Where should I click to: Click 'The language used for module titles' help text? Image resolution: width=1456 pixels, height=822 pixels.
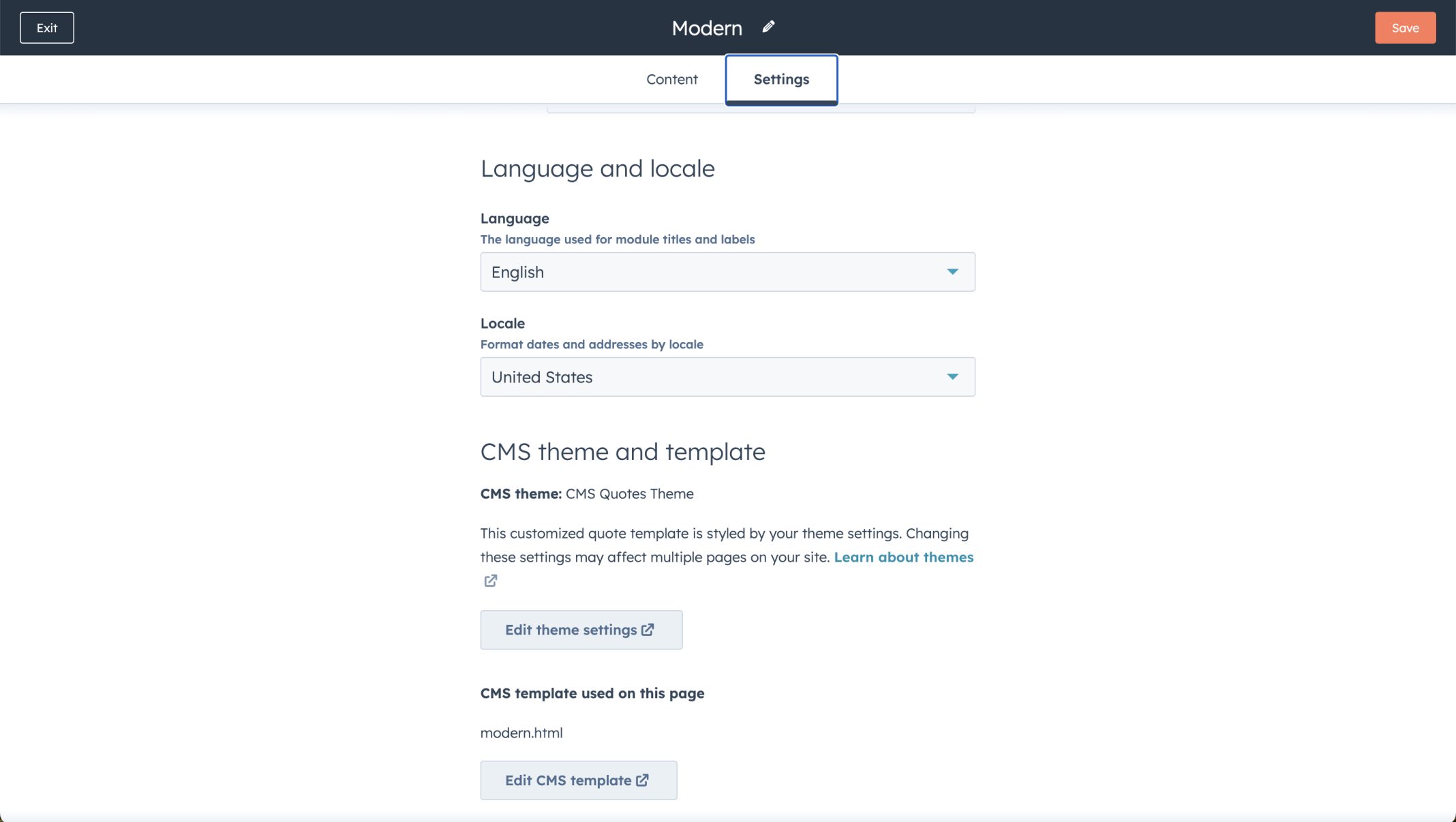coord(618,239)
